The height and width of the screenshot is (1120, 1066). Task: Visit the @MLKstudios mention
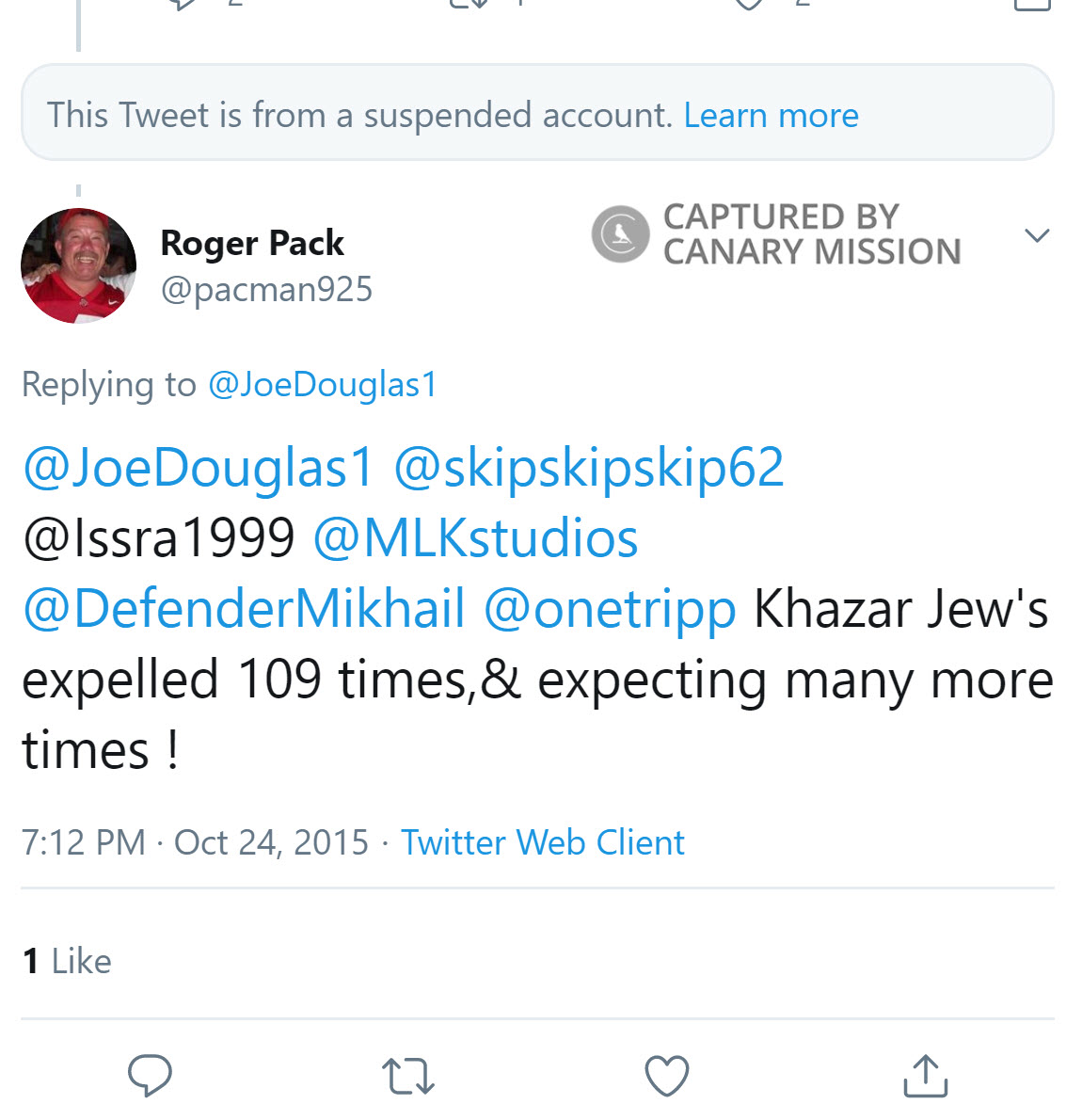475,538
